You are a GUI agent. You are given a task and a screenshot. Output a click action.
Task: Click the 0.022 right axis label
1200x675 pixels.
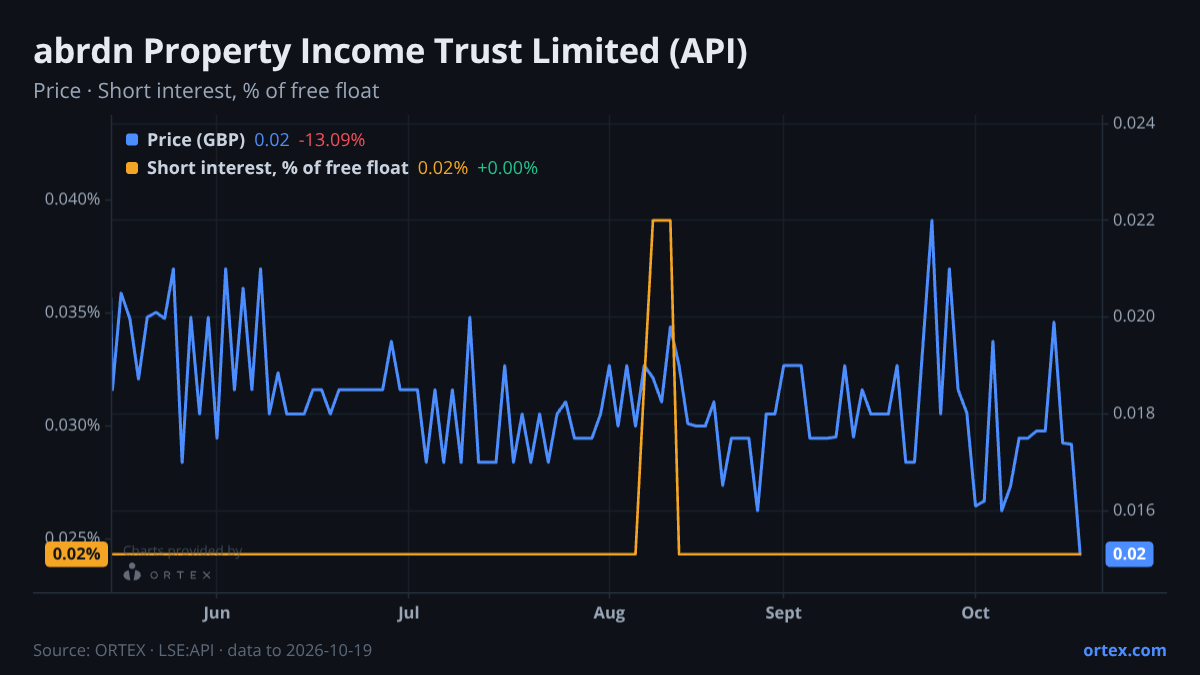tap(1135, 220)
